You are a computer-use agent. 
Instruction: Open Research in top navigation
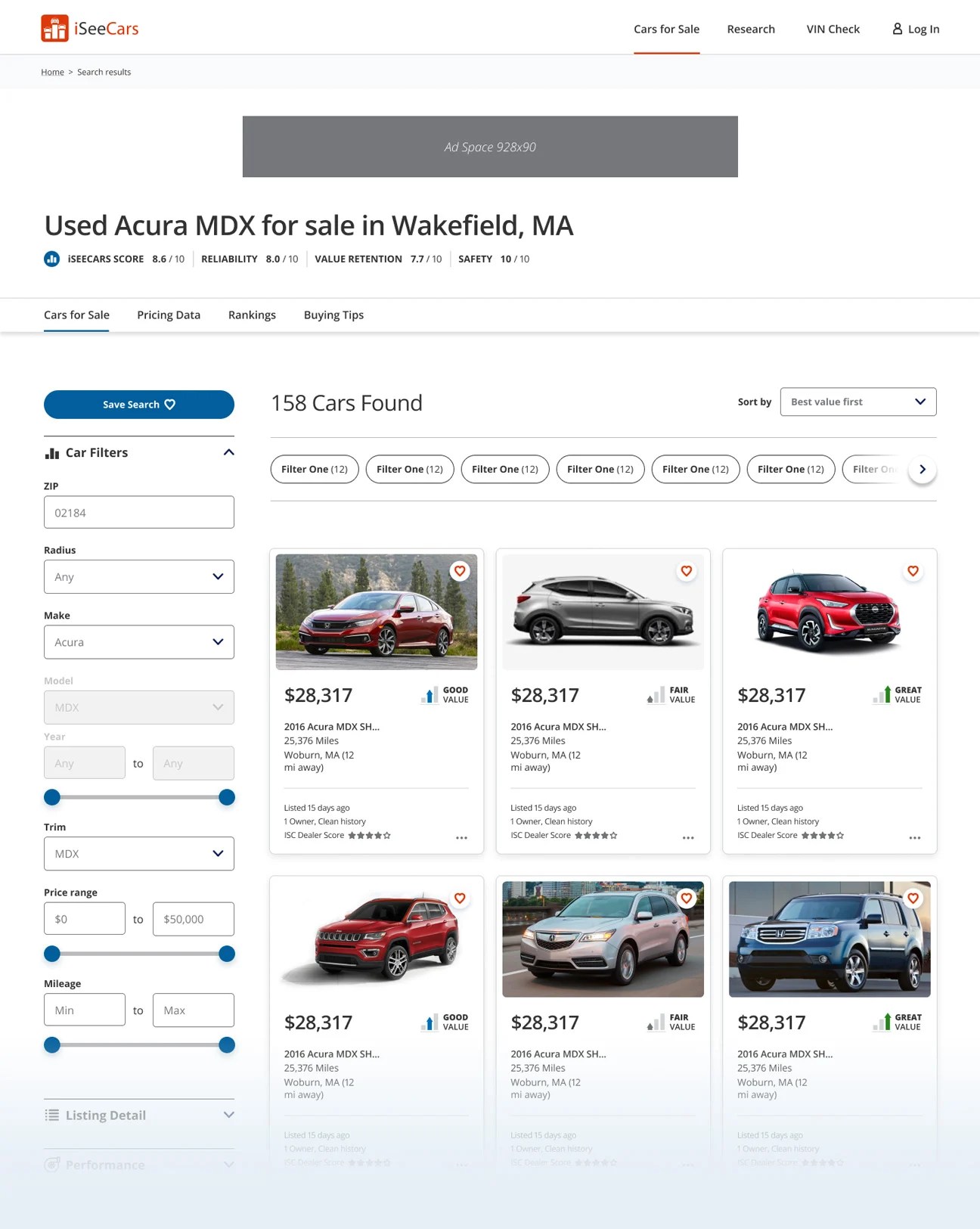click(x=751, y=29)
